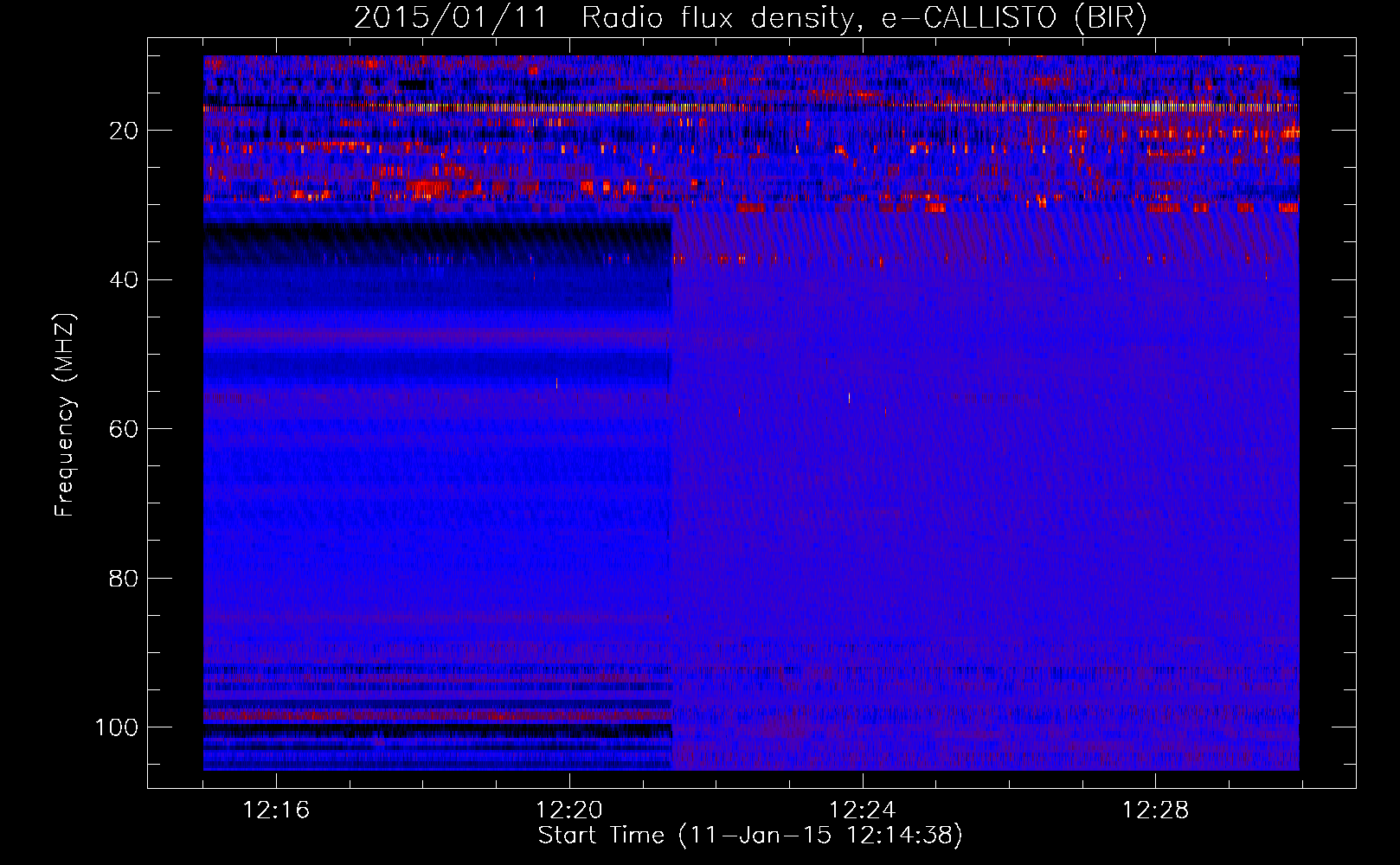This screenshot has width=1400, height=865.
Task: Click the 40 frequency tick label
Action: click(x=124, y=279)
